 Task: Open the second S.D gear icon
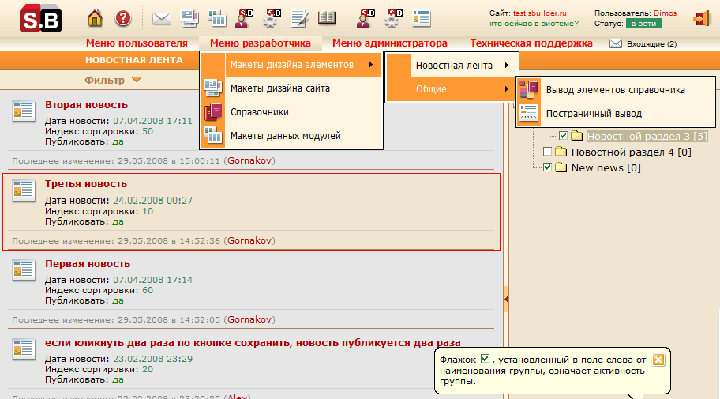(x=394, y=18)
